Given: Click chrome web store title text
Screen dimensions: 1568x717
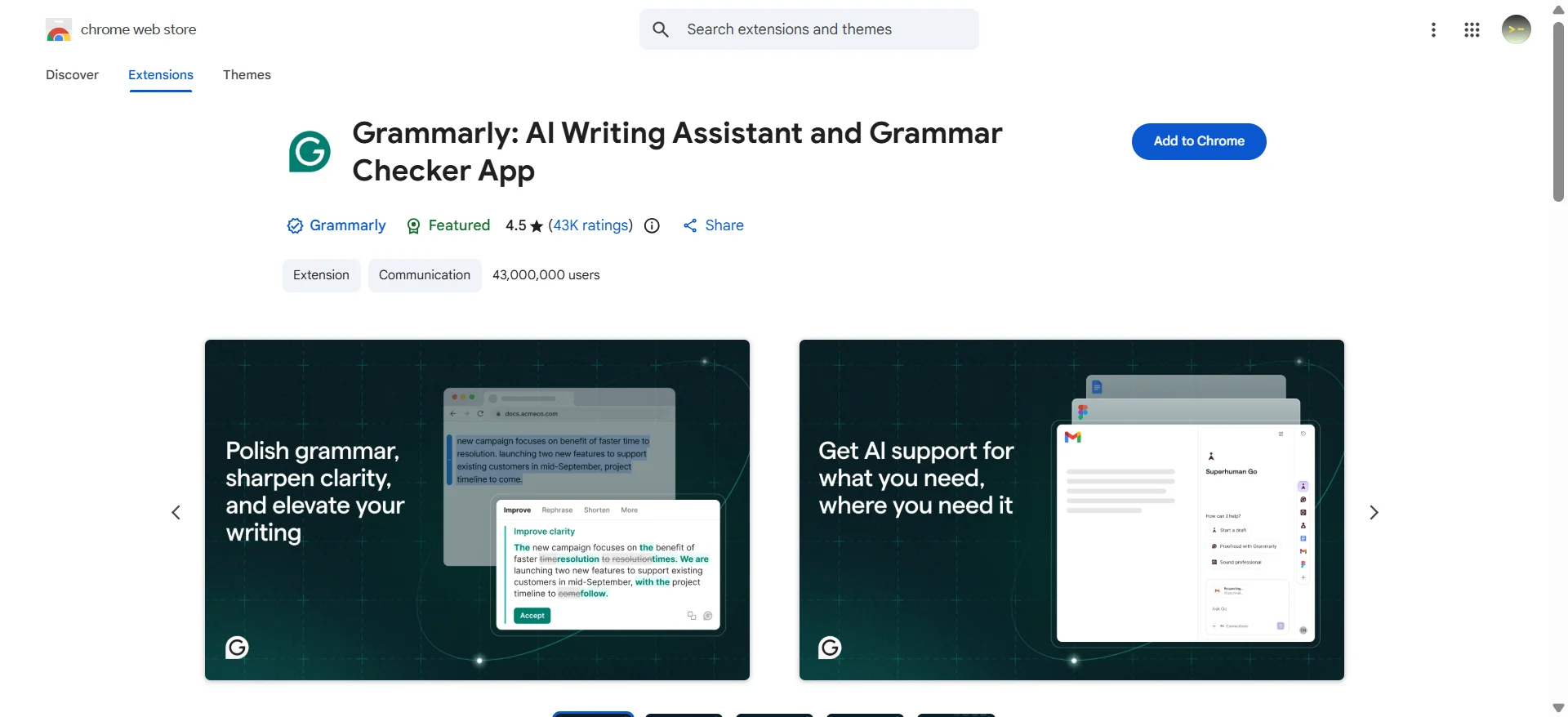Looking at the screenshot, I should (139, 29).
